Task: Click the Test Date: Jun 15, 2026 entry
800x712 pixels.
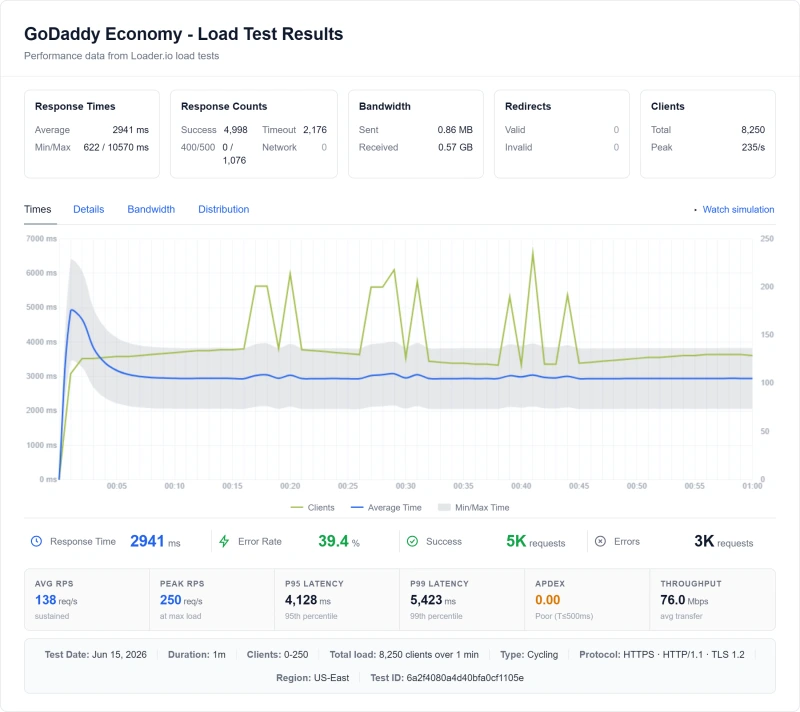Action: tap(95, 654)
